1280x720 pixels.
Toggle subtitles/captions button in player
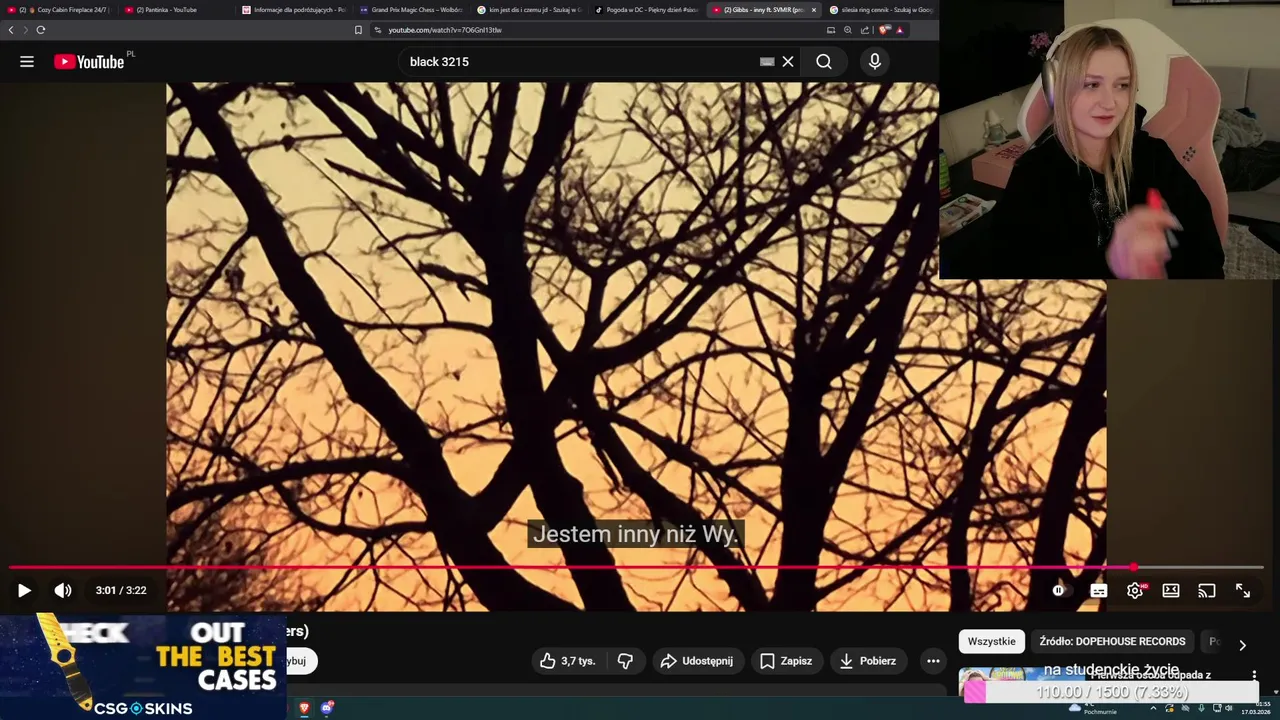pos(1099,590)
